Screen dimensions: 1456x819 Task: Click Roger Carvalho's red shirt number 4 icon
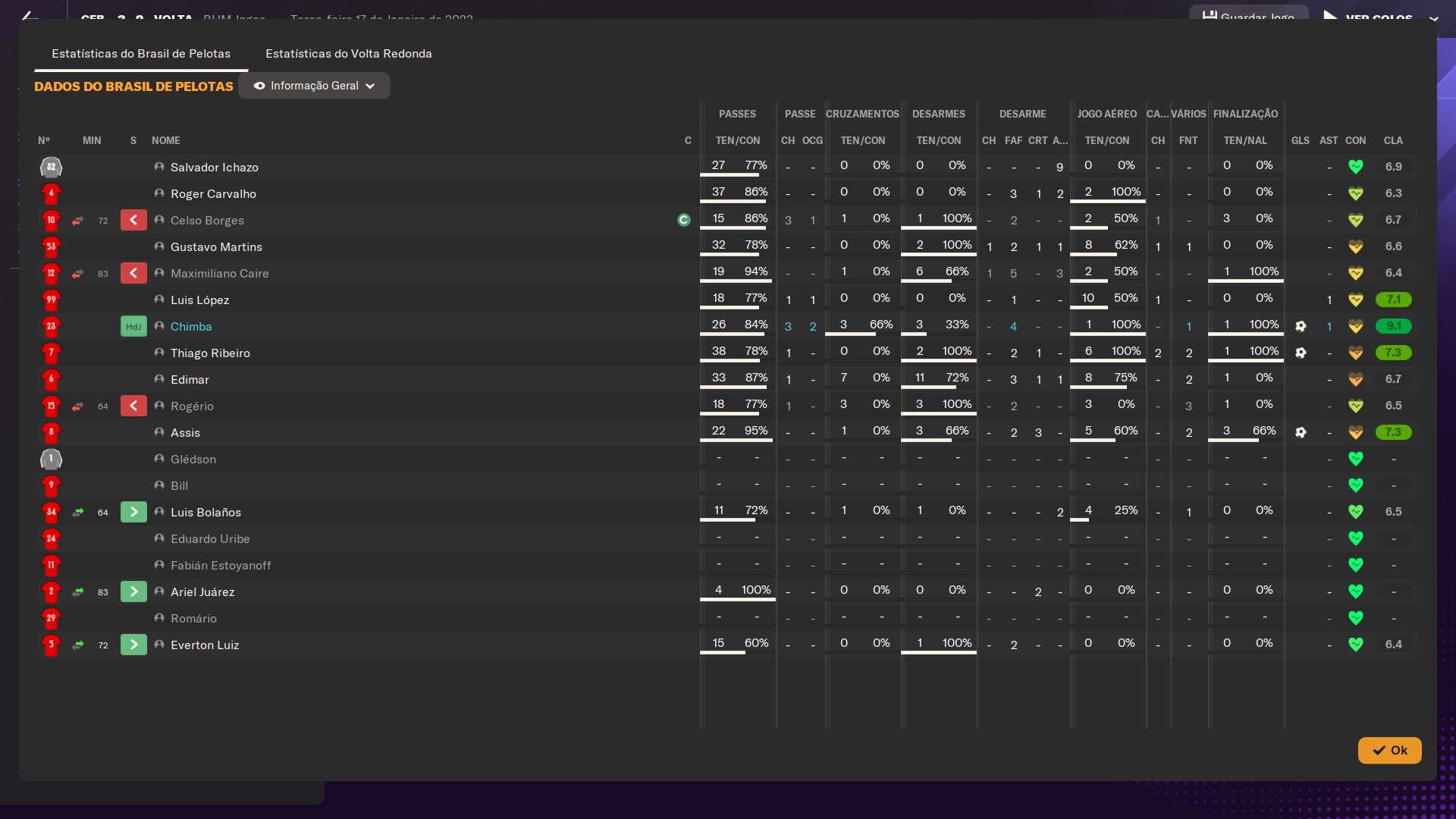(x=51, y=193)
